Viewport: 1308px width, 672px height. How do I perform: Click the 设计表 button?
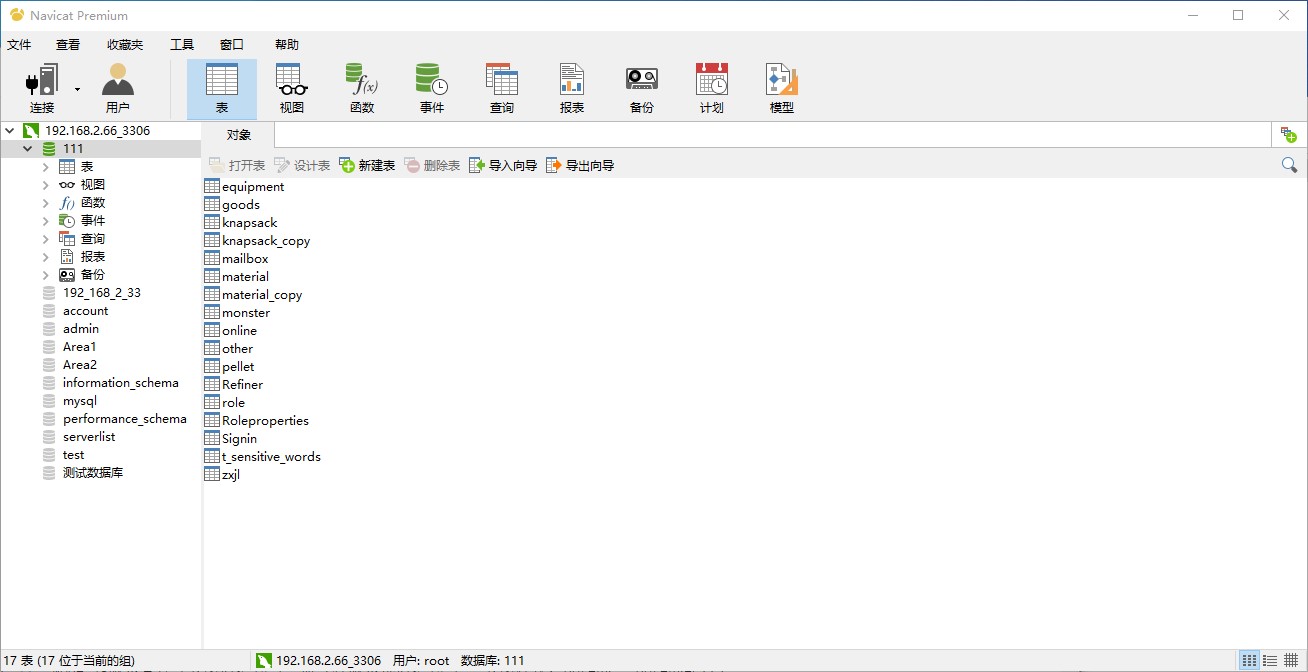point(302,165)
